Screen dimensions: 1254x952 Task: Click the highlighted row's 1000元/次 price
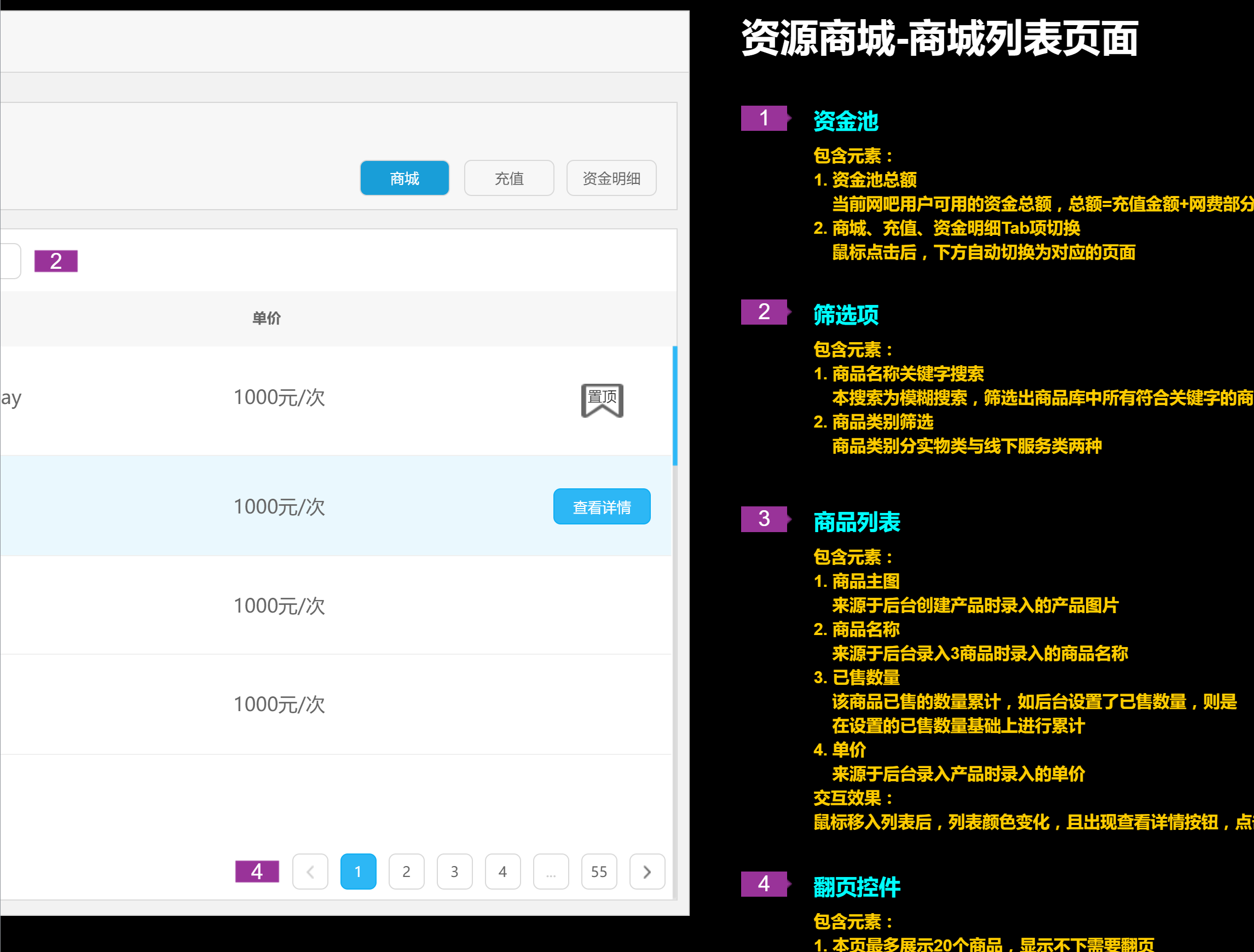coord(279,506)
